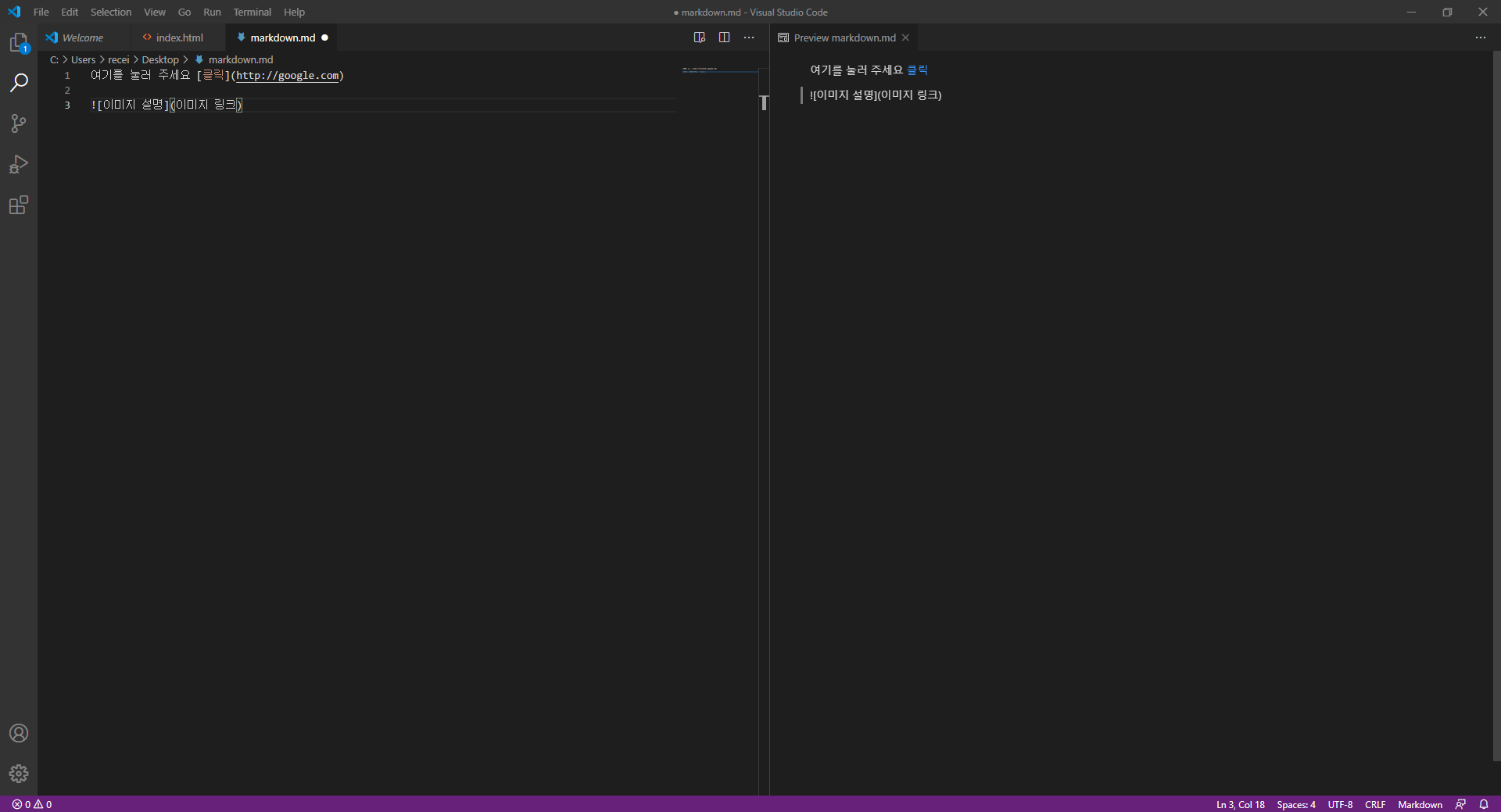This screenshot has width=1501, height=812.
Task: Open notifications bell in status bar
Action: [x=1484, y=804]
